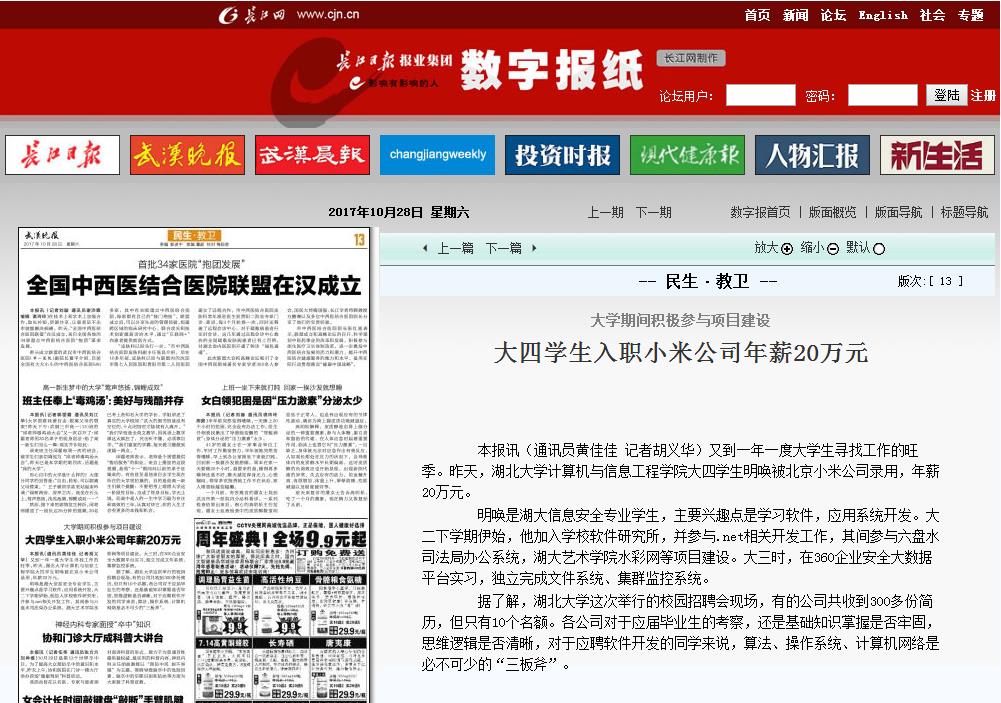Open the 新生活 newspaper logo

click(937, 155)
